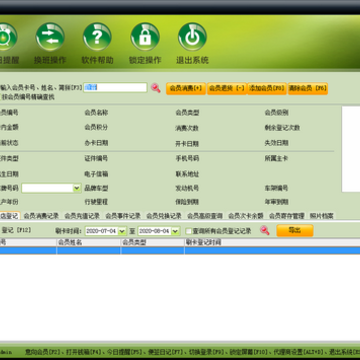The height and width of the screenshot is (360, 360).
Task: Click the 品牌车型 field label
Action: pos(96,188)
